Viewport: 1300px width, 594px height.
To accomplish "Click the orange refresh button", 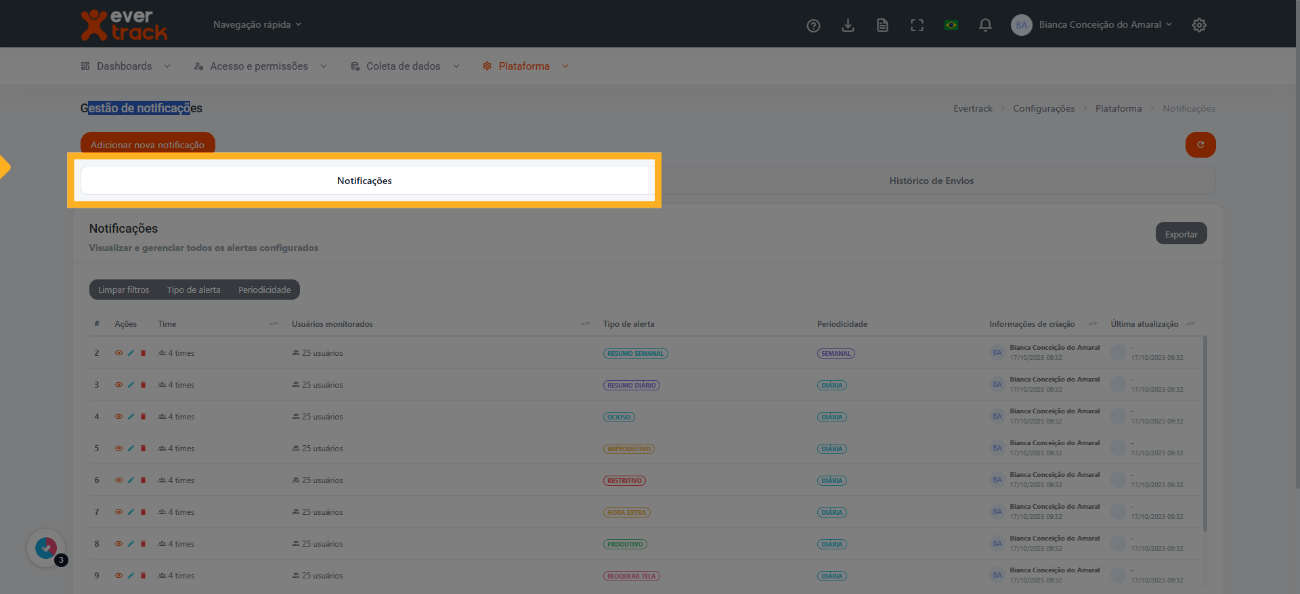I will [1200, 145].
